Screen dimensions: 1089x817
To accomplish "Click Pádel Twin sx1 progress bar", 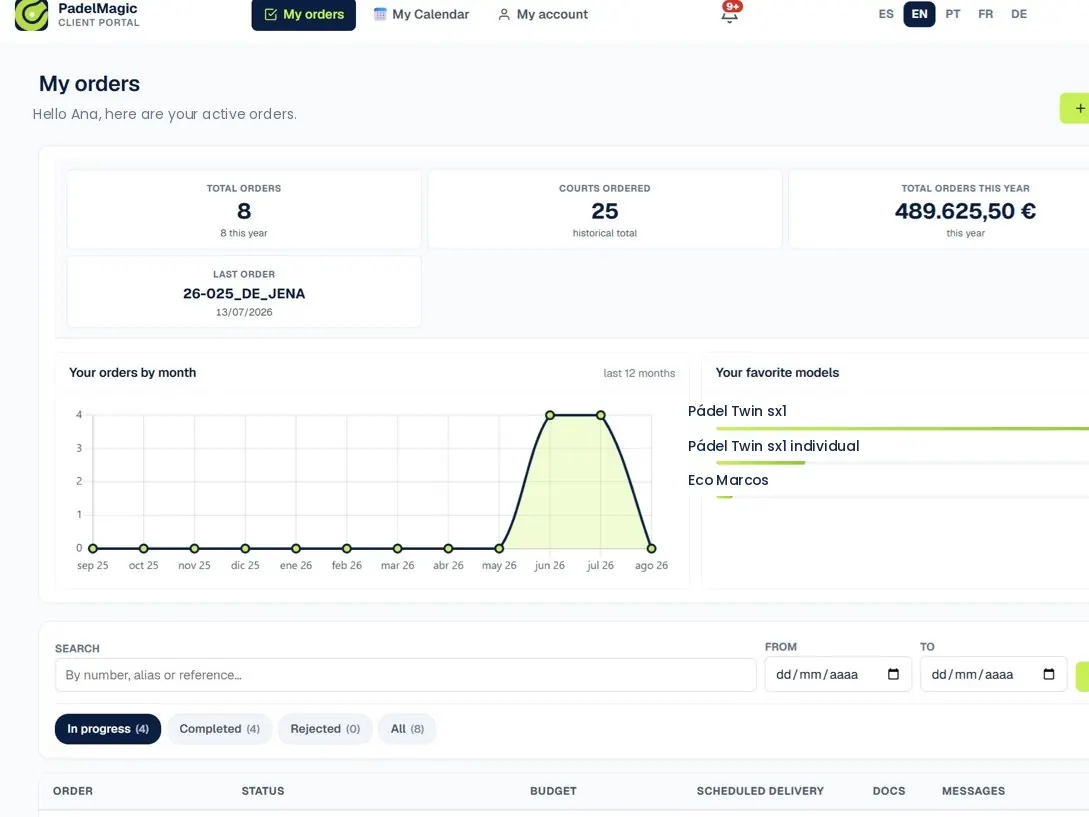I will tap(902, 429).
